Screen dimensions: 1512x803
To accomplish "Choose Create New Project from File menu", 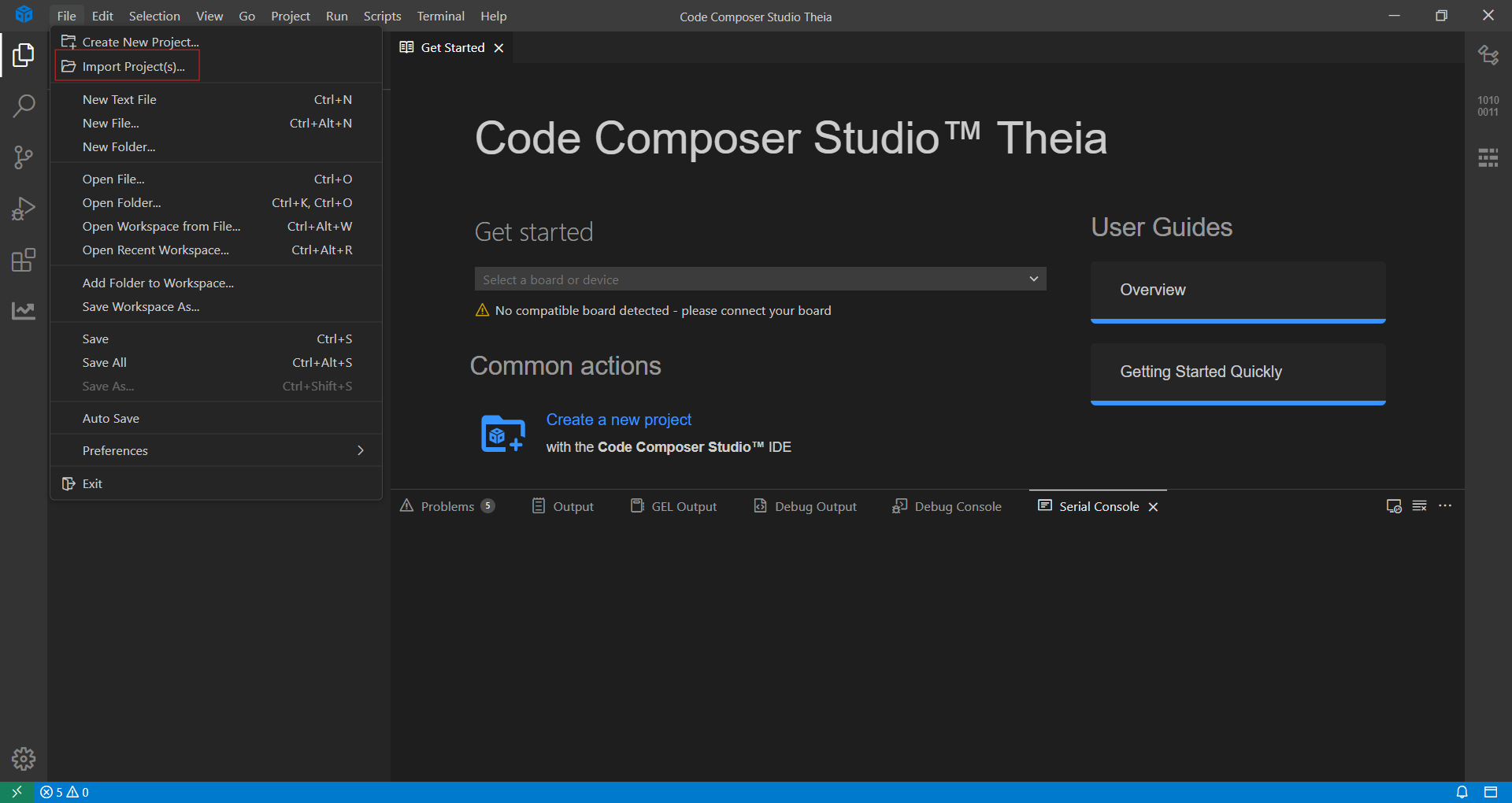I will (x=217, y=43).
